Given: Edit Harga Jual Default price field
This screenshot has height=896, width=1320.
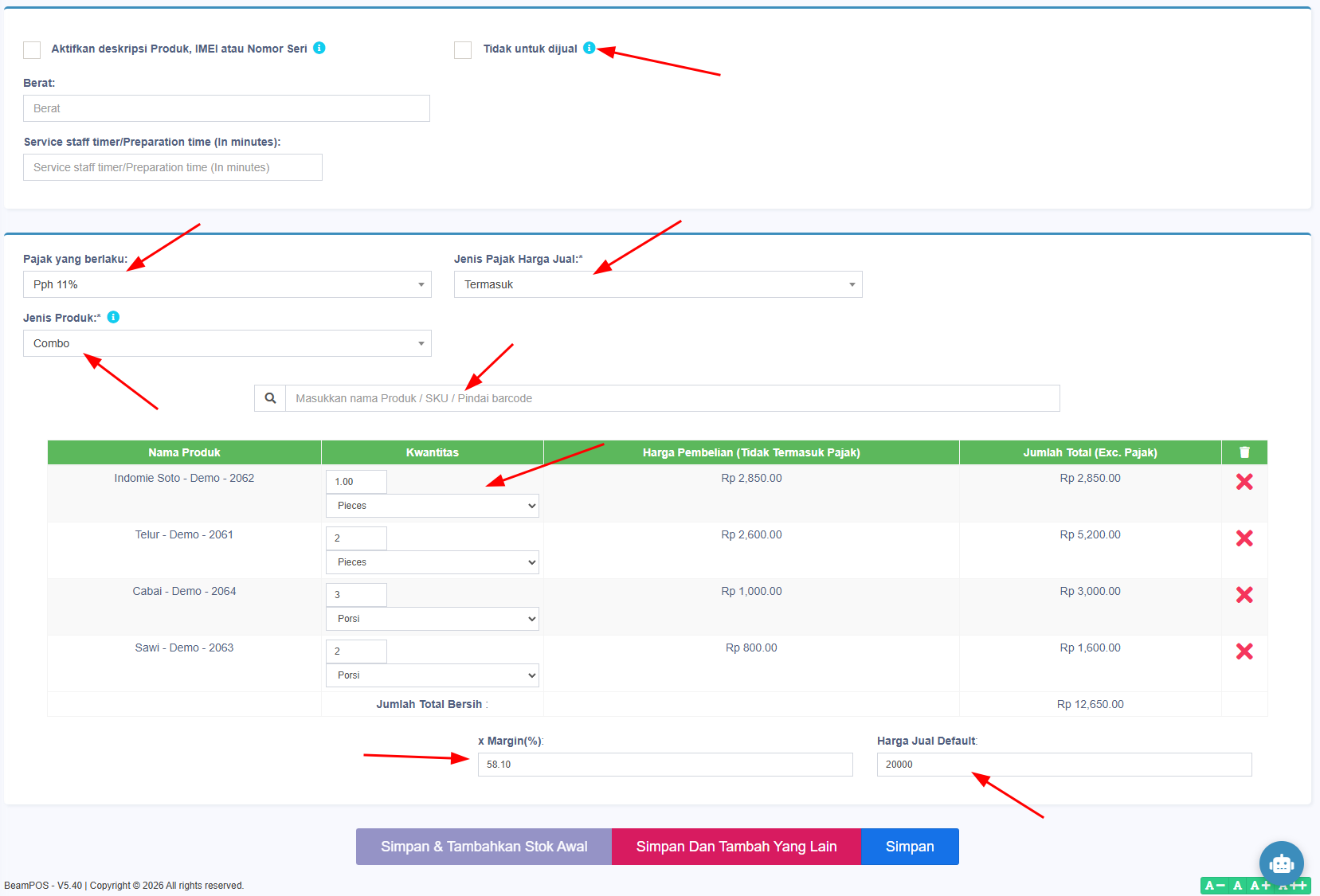Looking at the screenshot, I should click(x=1064, y=765).
